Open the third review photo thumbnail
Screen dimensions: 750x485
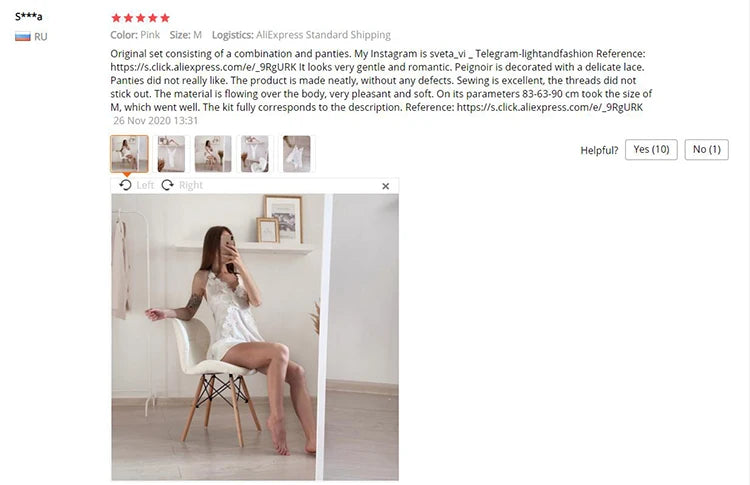pyautogui.click(x=213, y=154)
